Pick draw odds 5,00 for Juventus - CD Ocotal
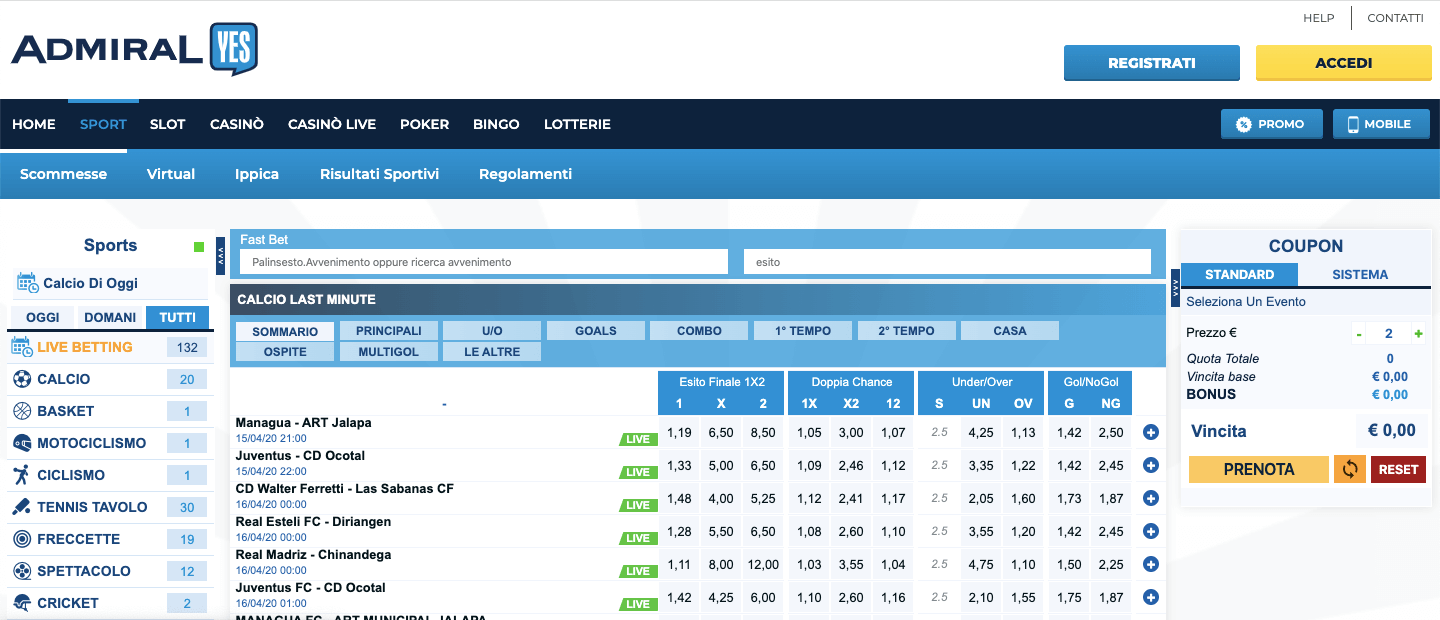The width and height of the screenshot is (1440, 620). click(x=721, y=466)
